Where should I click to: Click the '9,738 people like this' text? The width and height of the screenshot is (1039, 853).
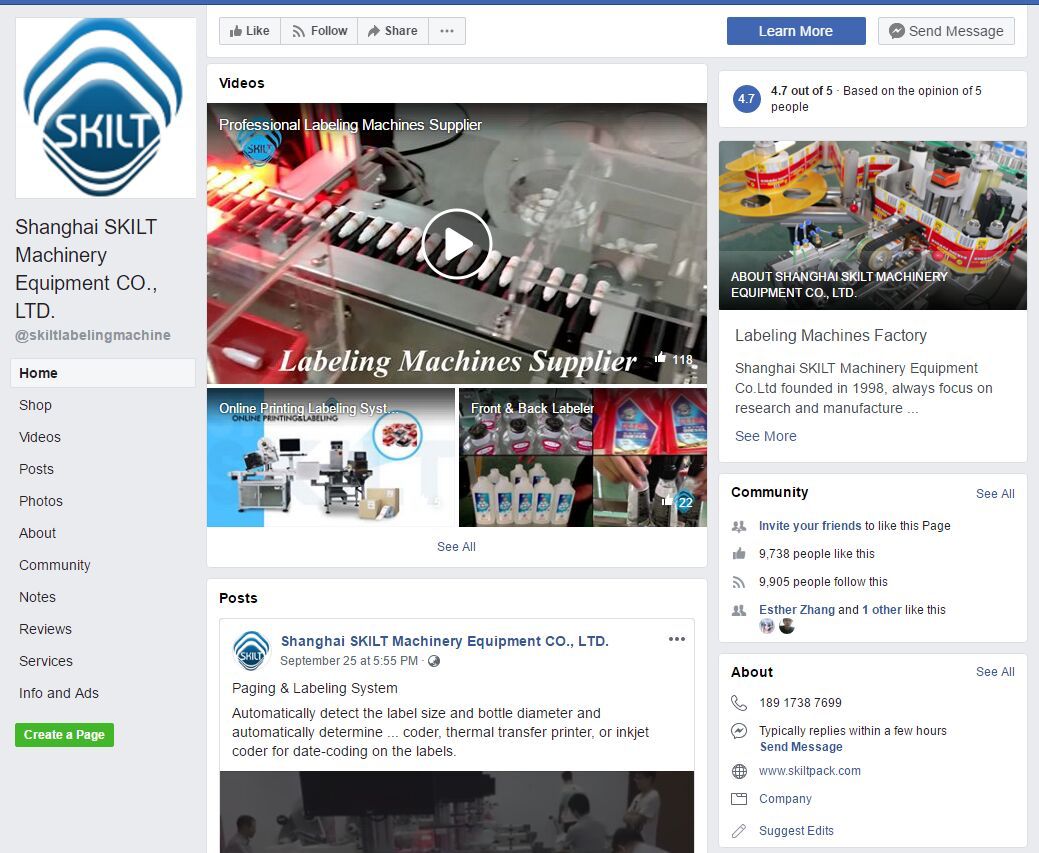pyautogui.click(x=817, y=553)
